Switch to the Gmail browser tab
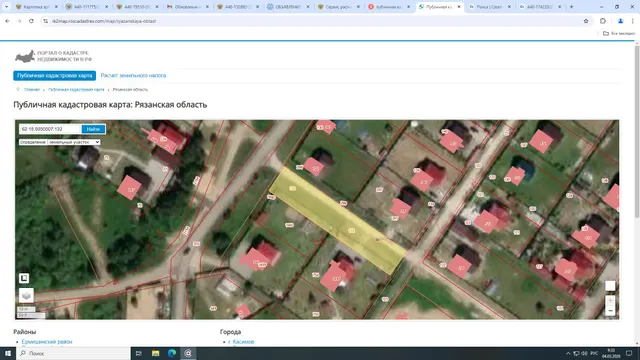This screenshot has width=640, height=360. [x=188, y=7]
